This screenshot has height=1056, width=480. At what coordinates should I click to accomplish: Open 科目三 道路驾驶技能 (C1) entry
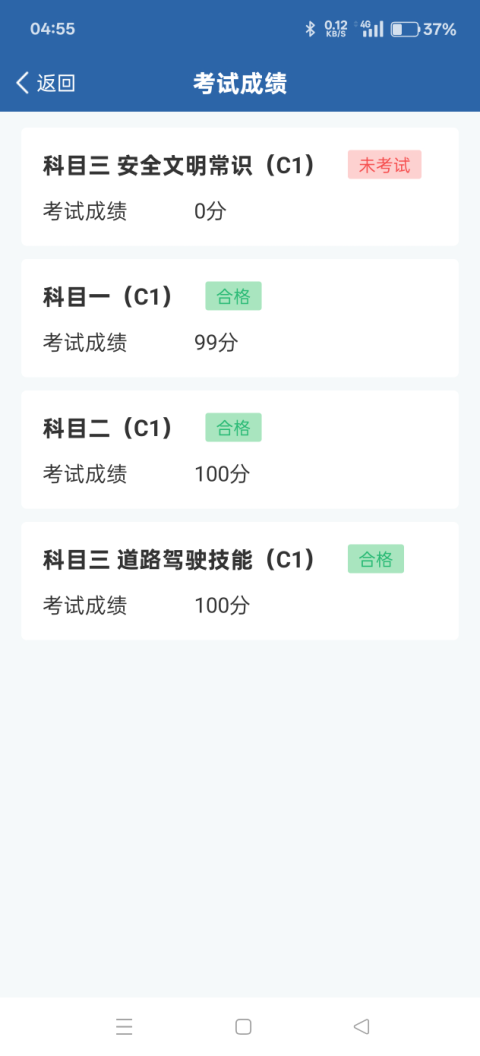(240, 581)
